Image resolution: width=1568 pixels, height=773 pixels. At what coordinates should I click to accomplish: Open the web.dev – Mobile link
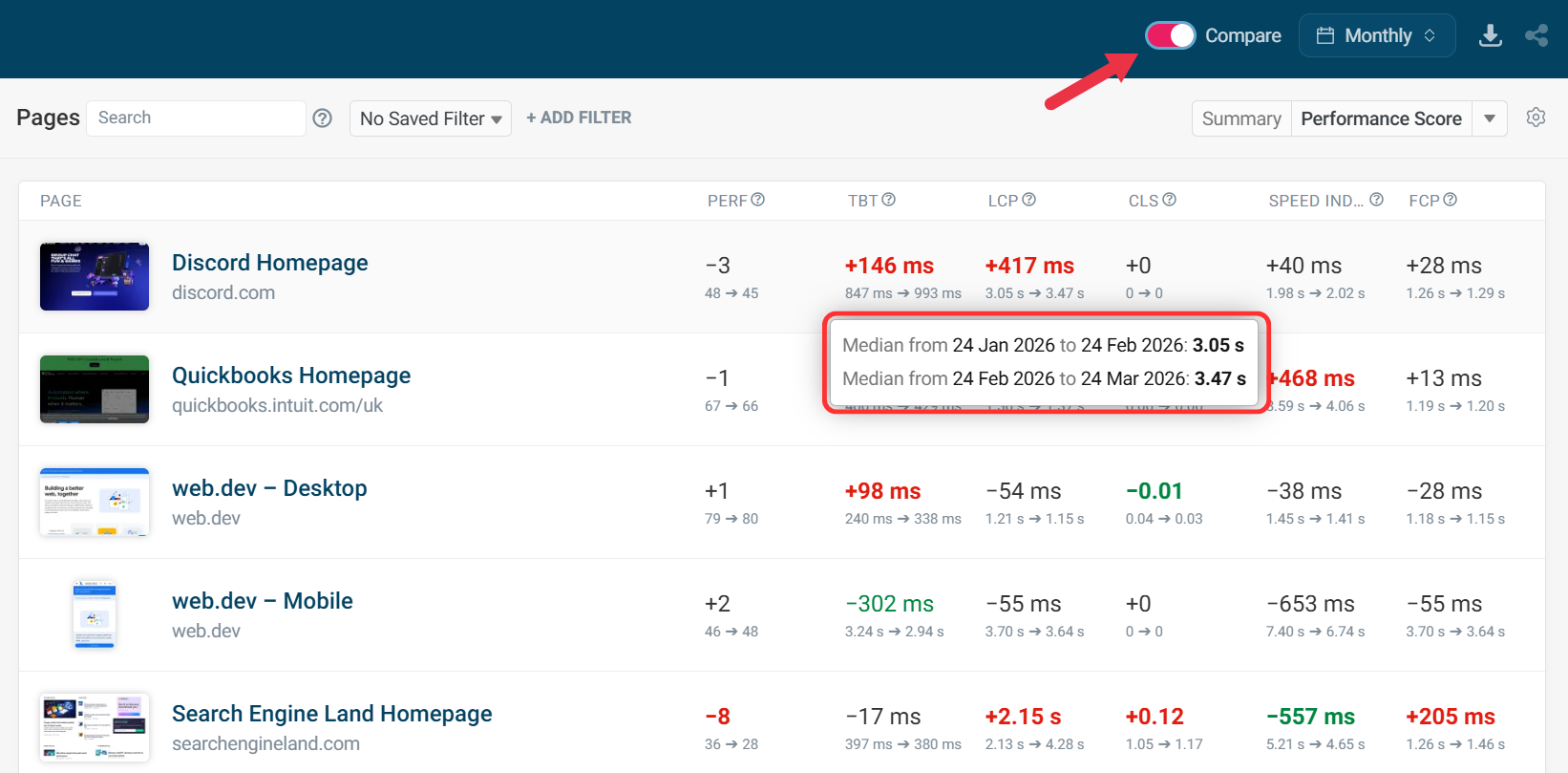click(263, 601)
